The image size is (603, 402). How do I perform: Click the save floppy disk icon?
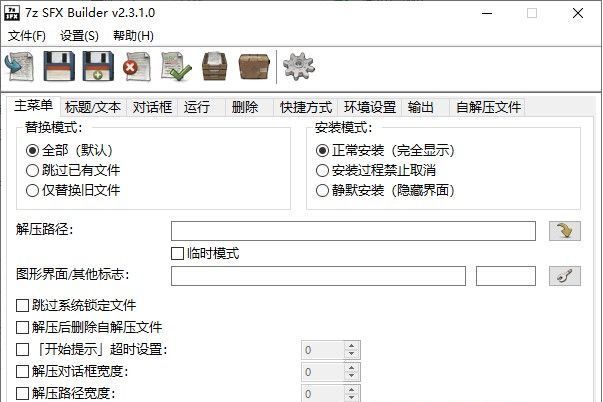59,67
